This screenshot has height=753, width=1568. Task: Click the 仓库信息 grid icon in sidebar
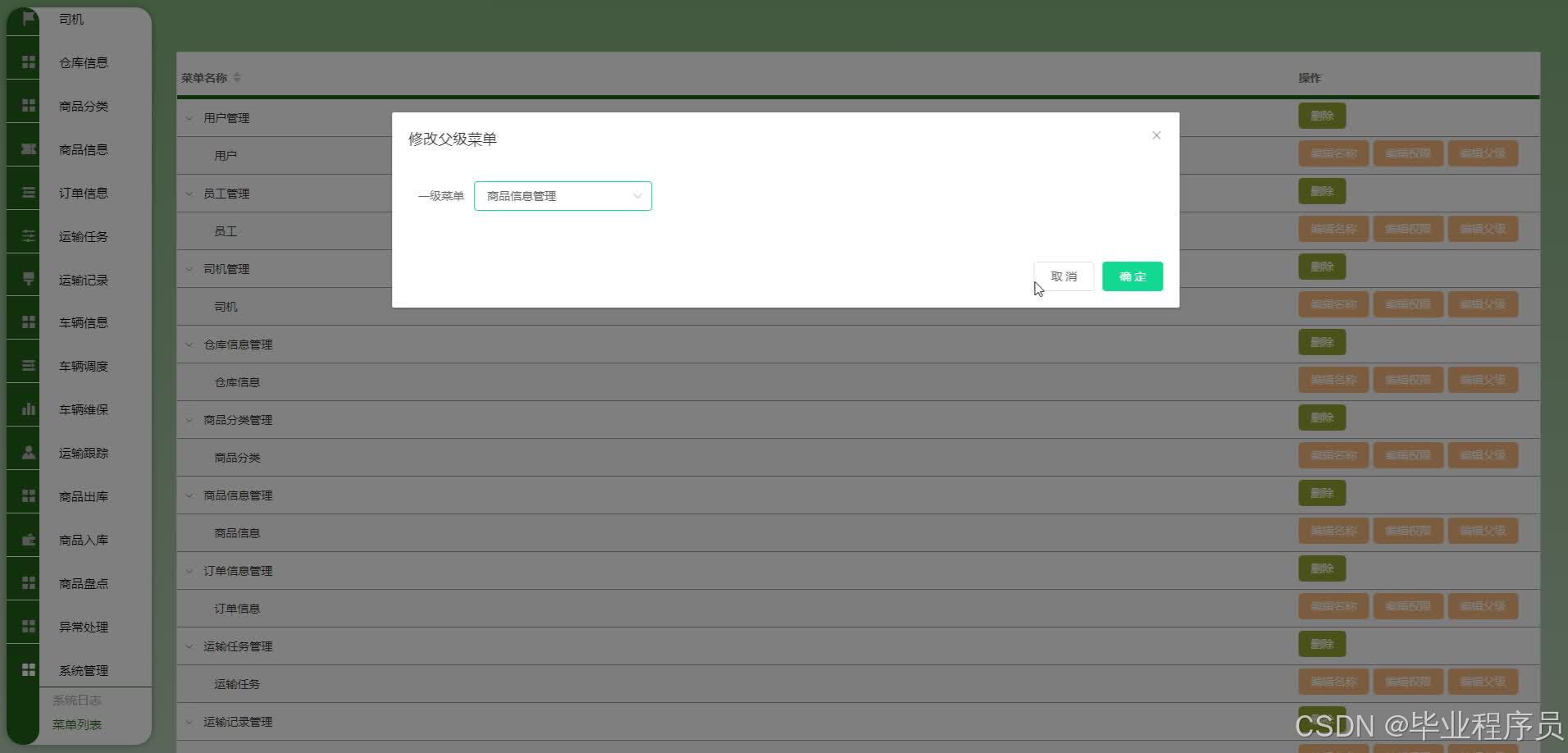(x=29, y=62)
